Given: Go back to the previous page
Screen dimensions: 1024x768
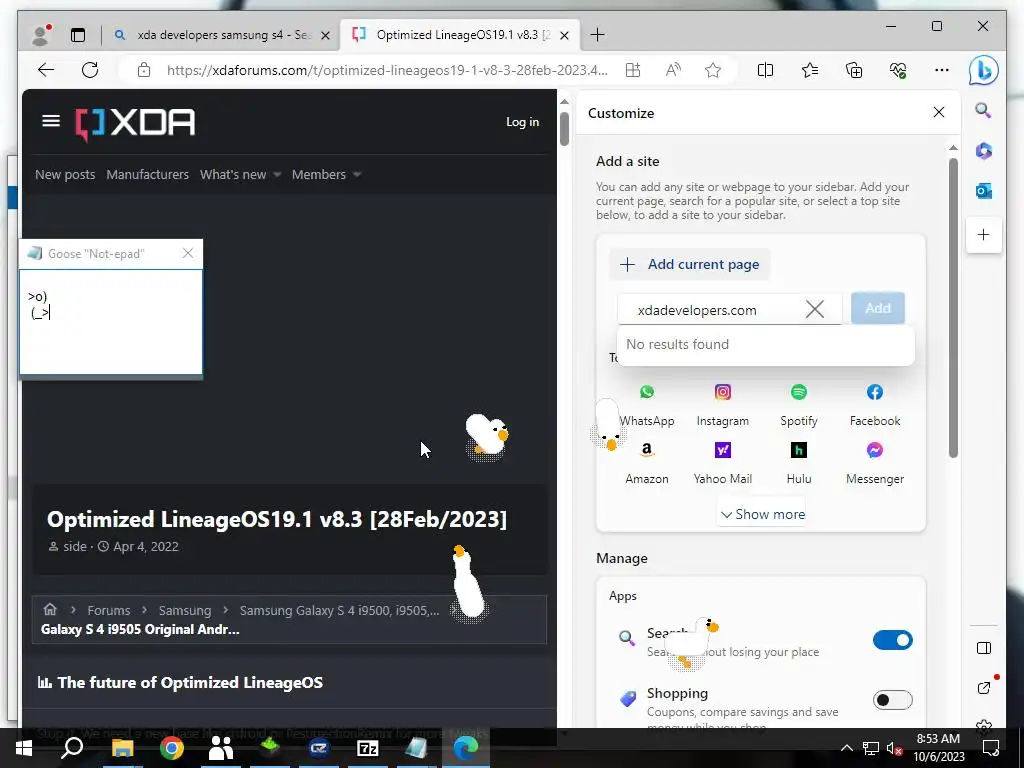Looking at the screenshot, I should [x=46, y=70].
